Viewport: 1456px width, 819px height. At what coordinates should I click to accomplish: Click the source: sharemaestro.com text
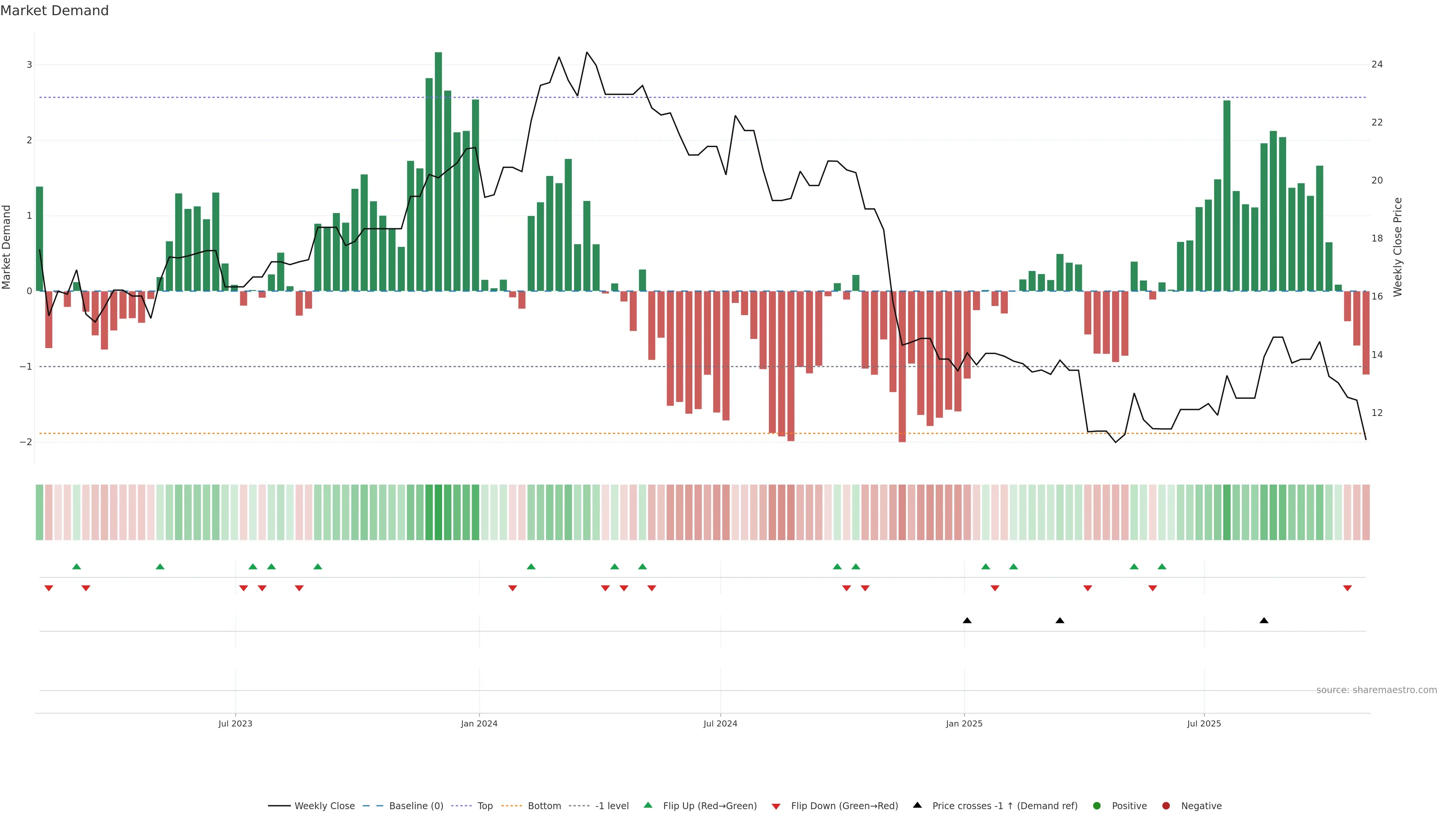1376,690
